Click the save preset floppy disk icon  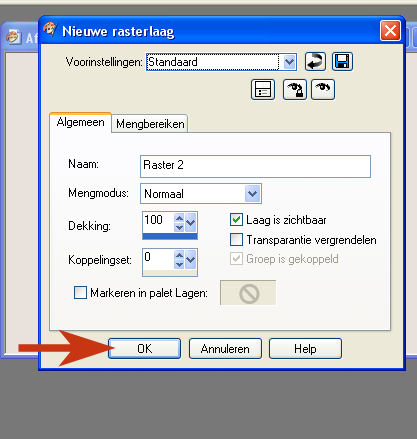coord(342,62)
